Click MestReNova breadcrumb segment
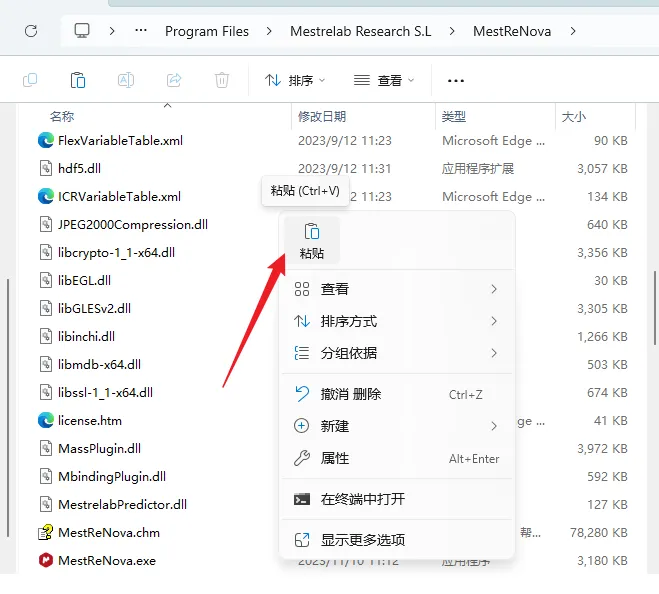Screen dimensions: 659x594 tap(512, 31)
